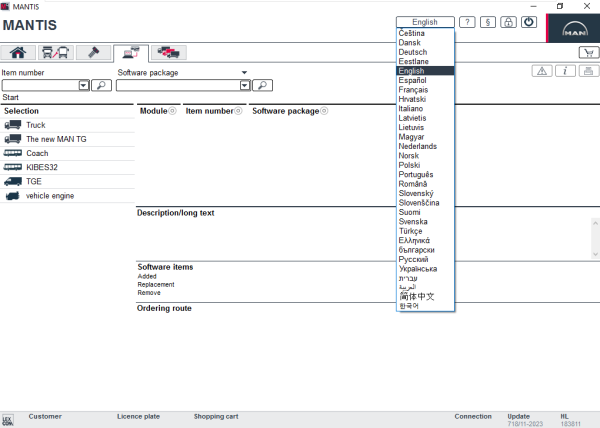
Task: Search by item number magnifier button
Action: click(x=101, y=85)
